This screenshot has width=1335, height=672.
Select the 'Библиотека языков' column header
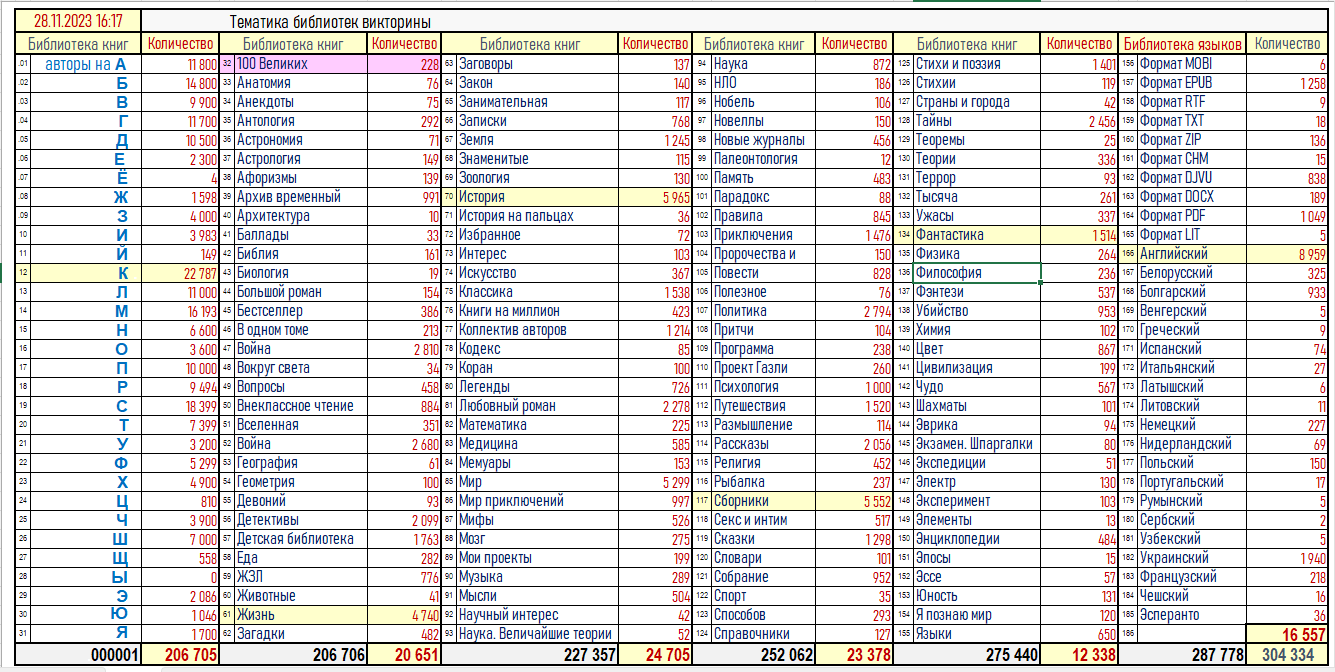coord(1183,44)
